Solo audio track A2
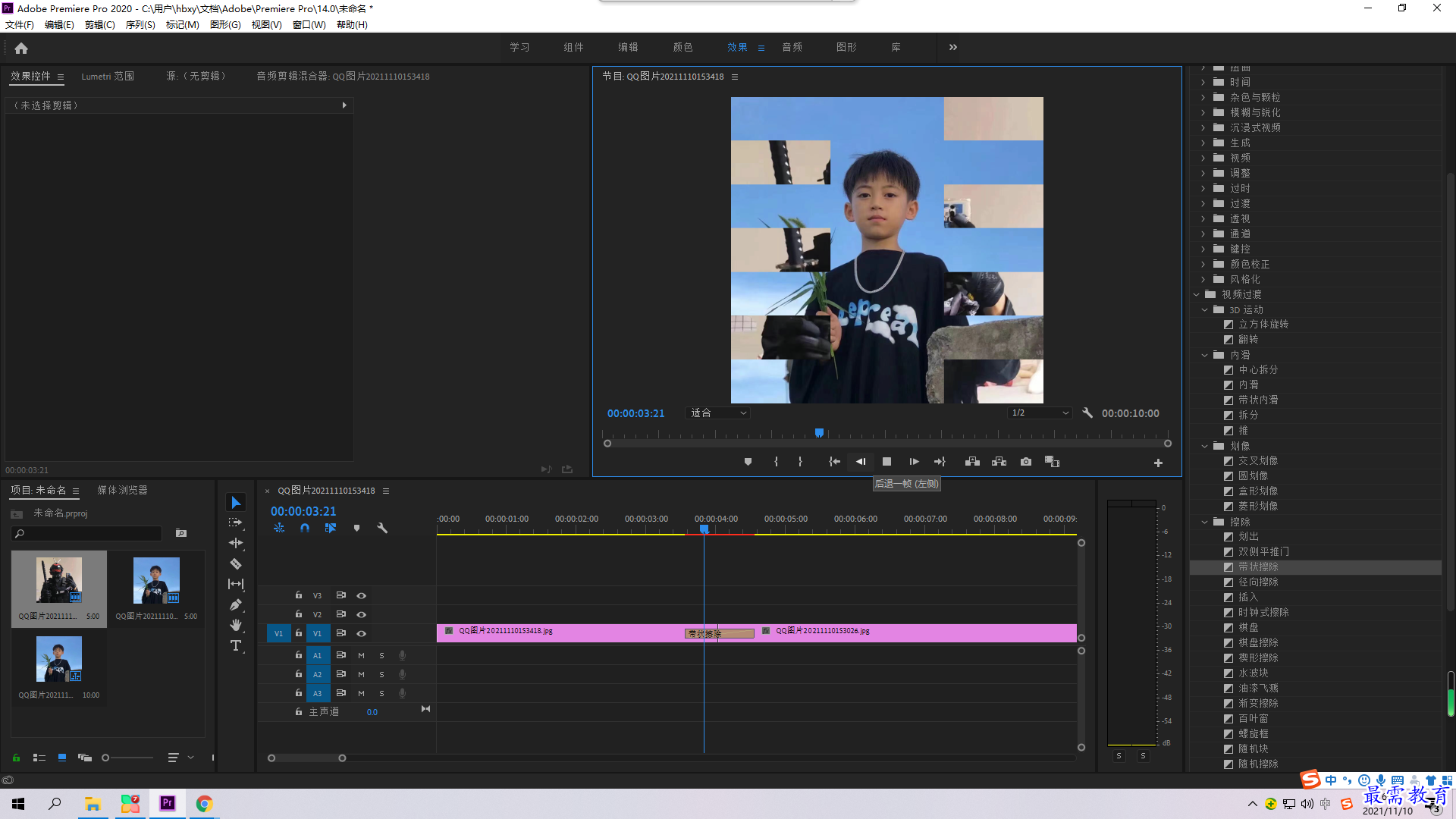The height and width of the screenshot is (819, 1456). pyautogui.click(x=381, y=674)
